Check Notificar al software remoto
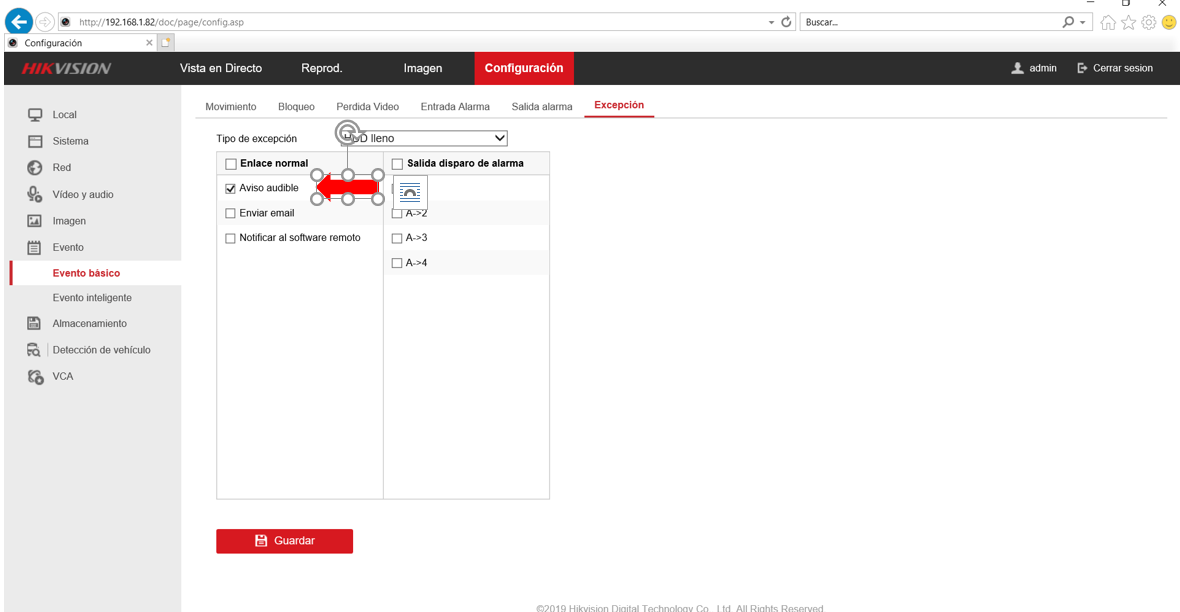 pos(230,238)
